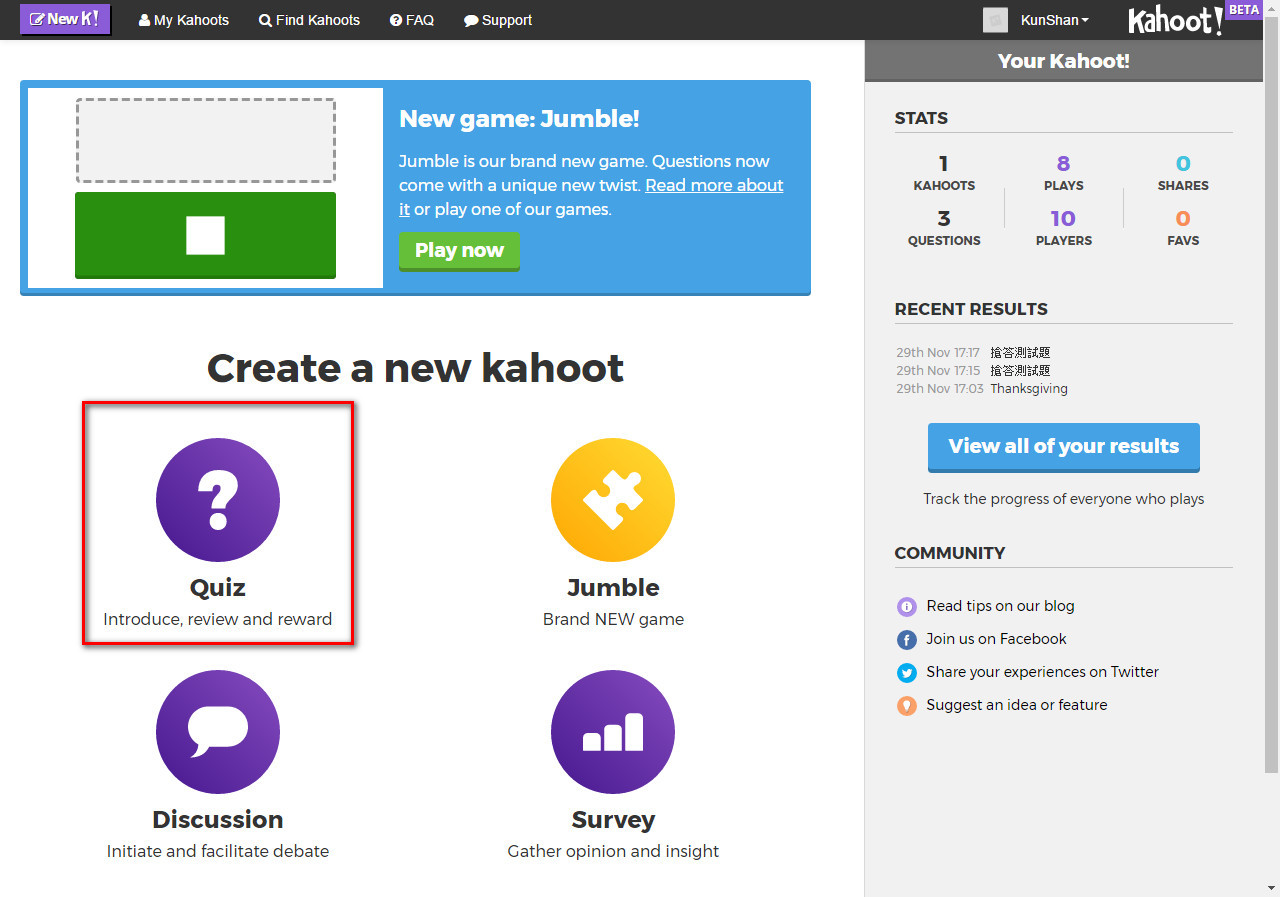Select FAQ in the navigation bar

412,19
